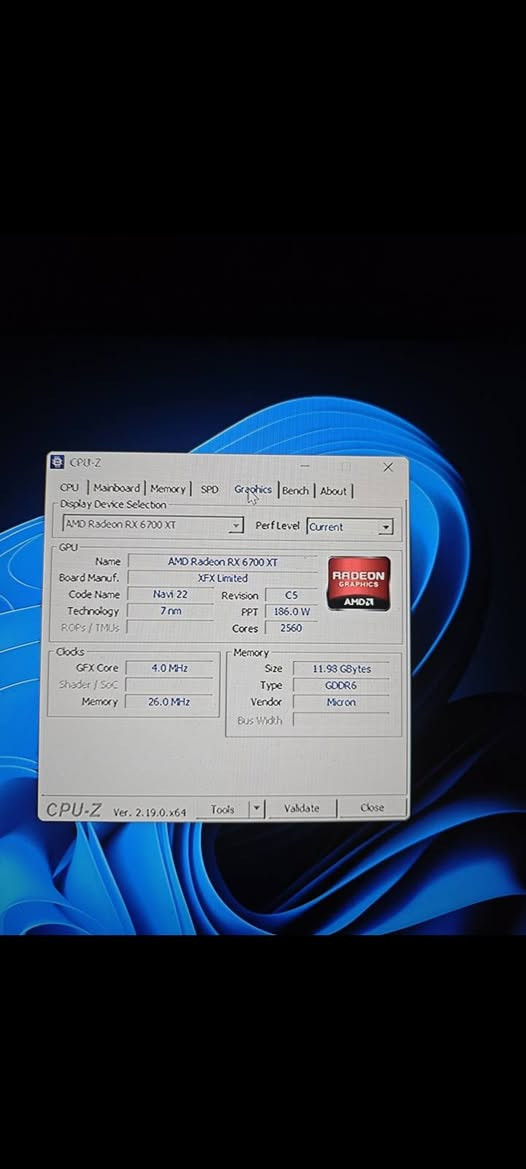The image size is (526, 1169).
Task: Click the XFX Limited board manufacturer value
Action: pyautogui.click(x=223, y=578)
